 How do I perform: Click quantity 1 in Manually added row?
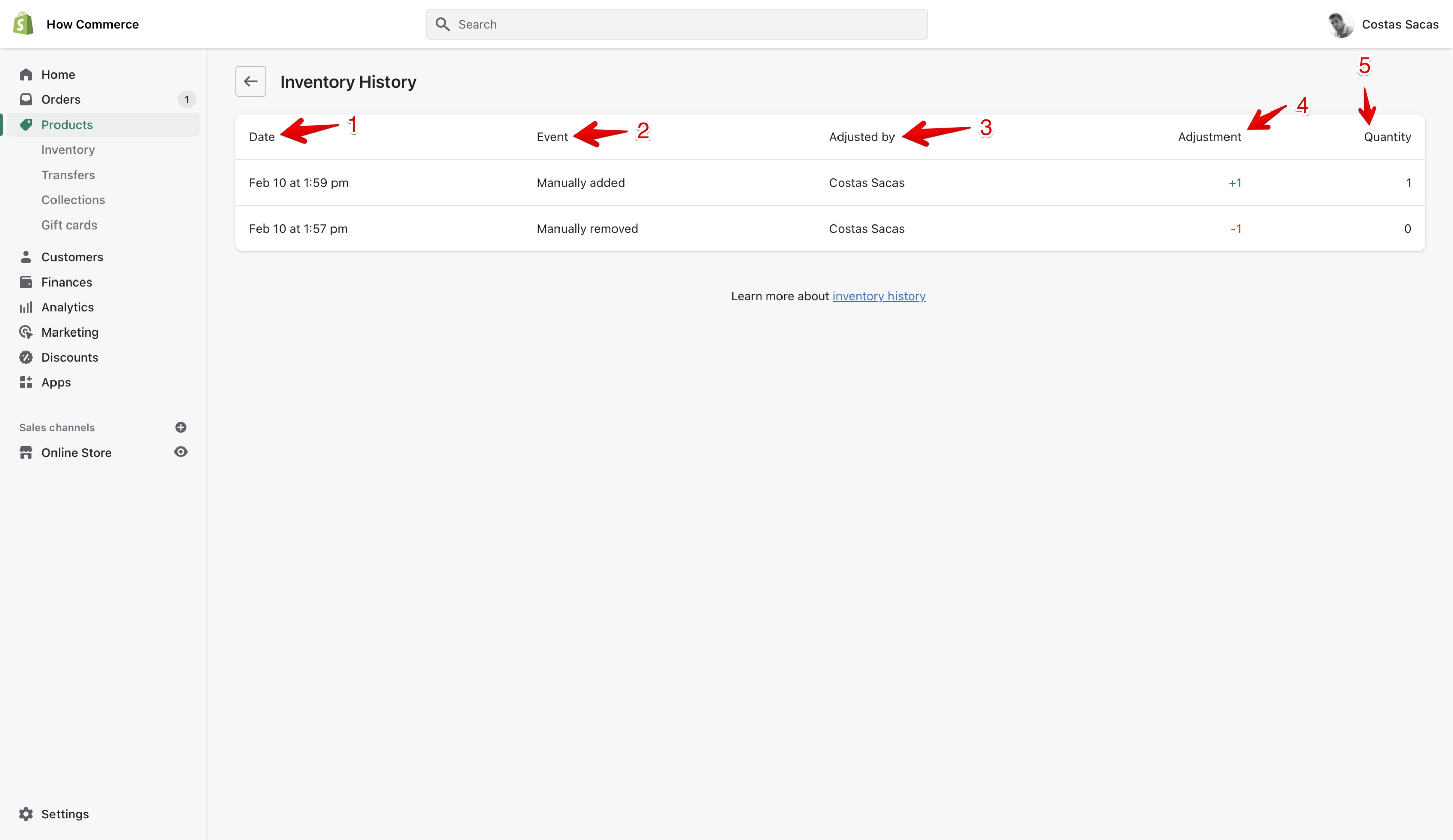[x=1408, y=183]
